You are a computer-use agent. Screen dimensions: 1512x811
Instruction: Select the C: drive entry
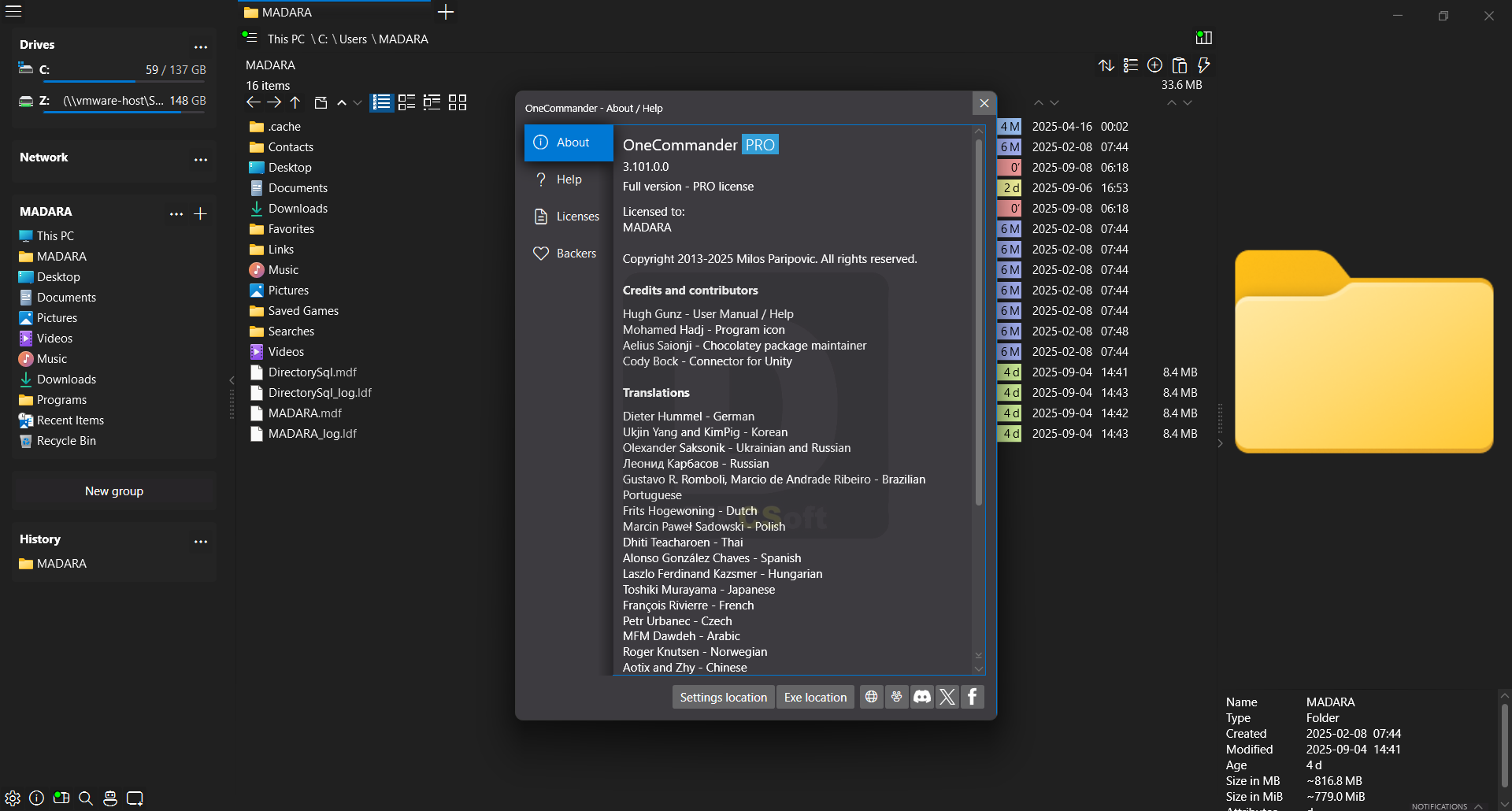tap(113, 70)
